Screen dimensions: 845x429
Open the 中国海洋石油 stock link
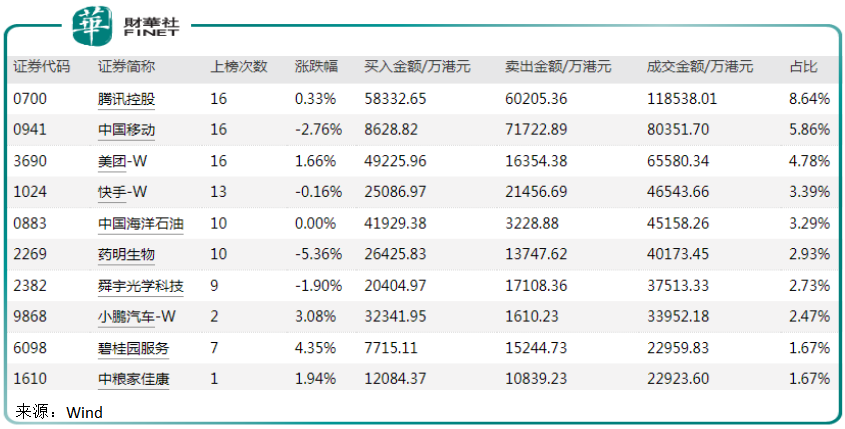141,223
